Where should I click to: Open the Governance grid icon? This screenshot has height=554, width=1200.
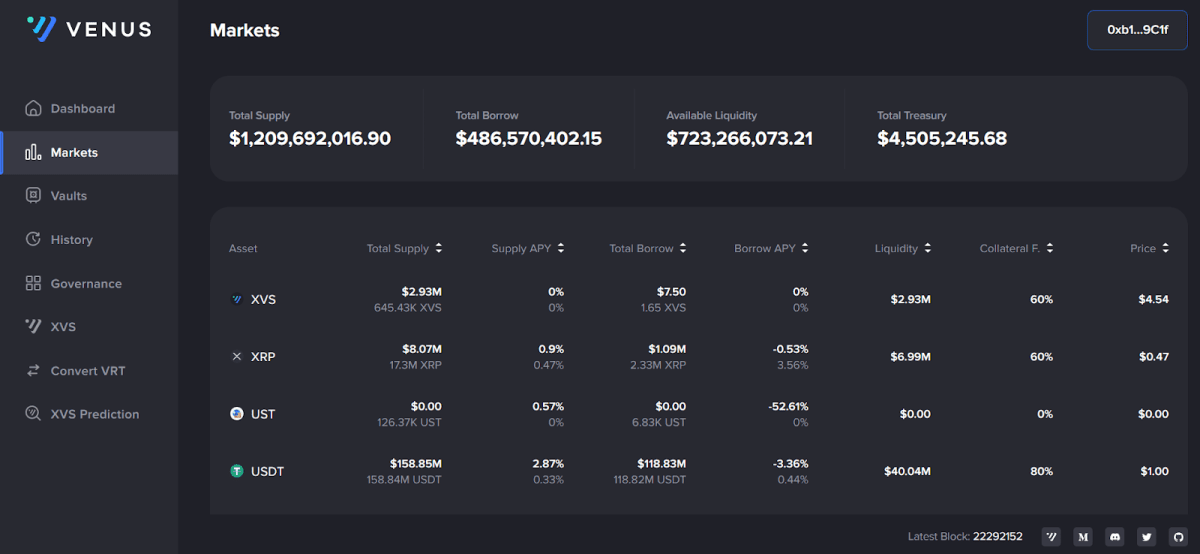(x=33, y=283)
